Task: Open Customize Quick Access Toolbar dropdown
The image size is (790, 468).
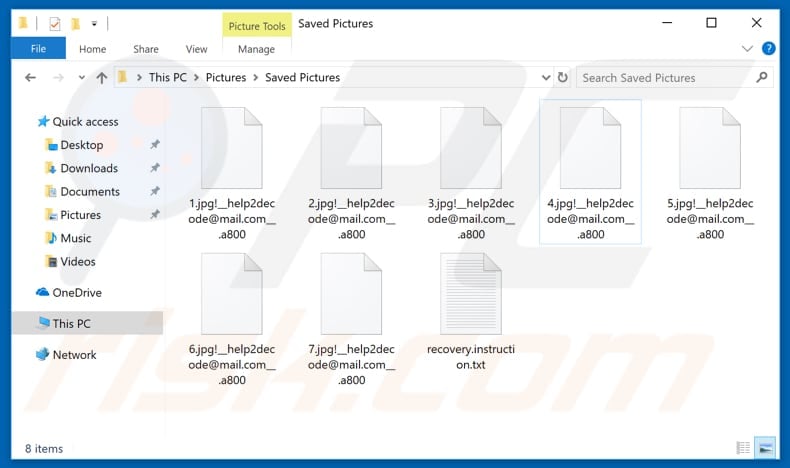Action: [94, 24]
